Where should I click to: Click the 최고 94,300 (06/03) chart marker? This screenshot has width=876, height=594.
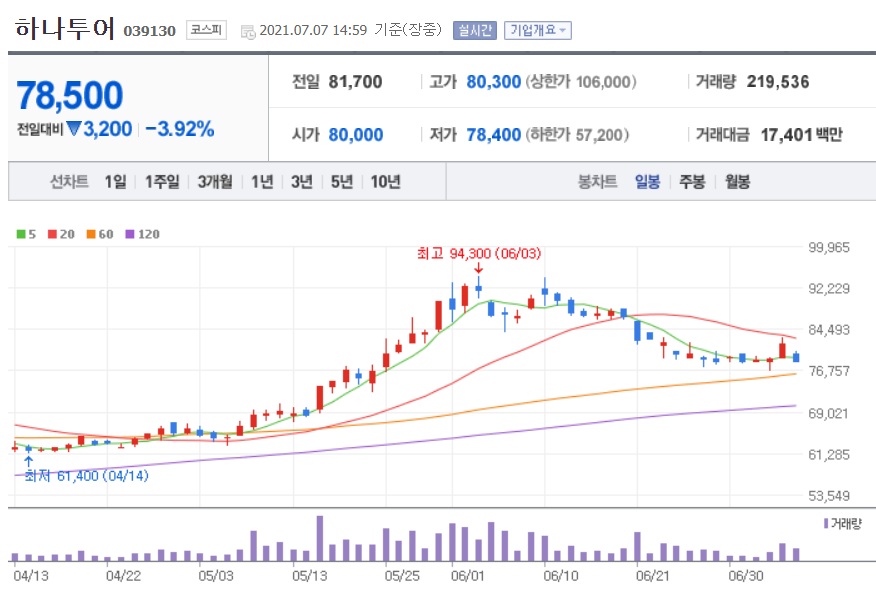479,254
